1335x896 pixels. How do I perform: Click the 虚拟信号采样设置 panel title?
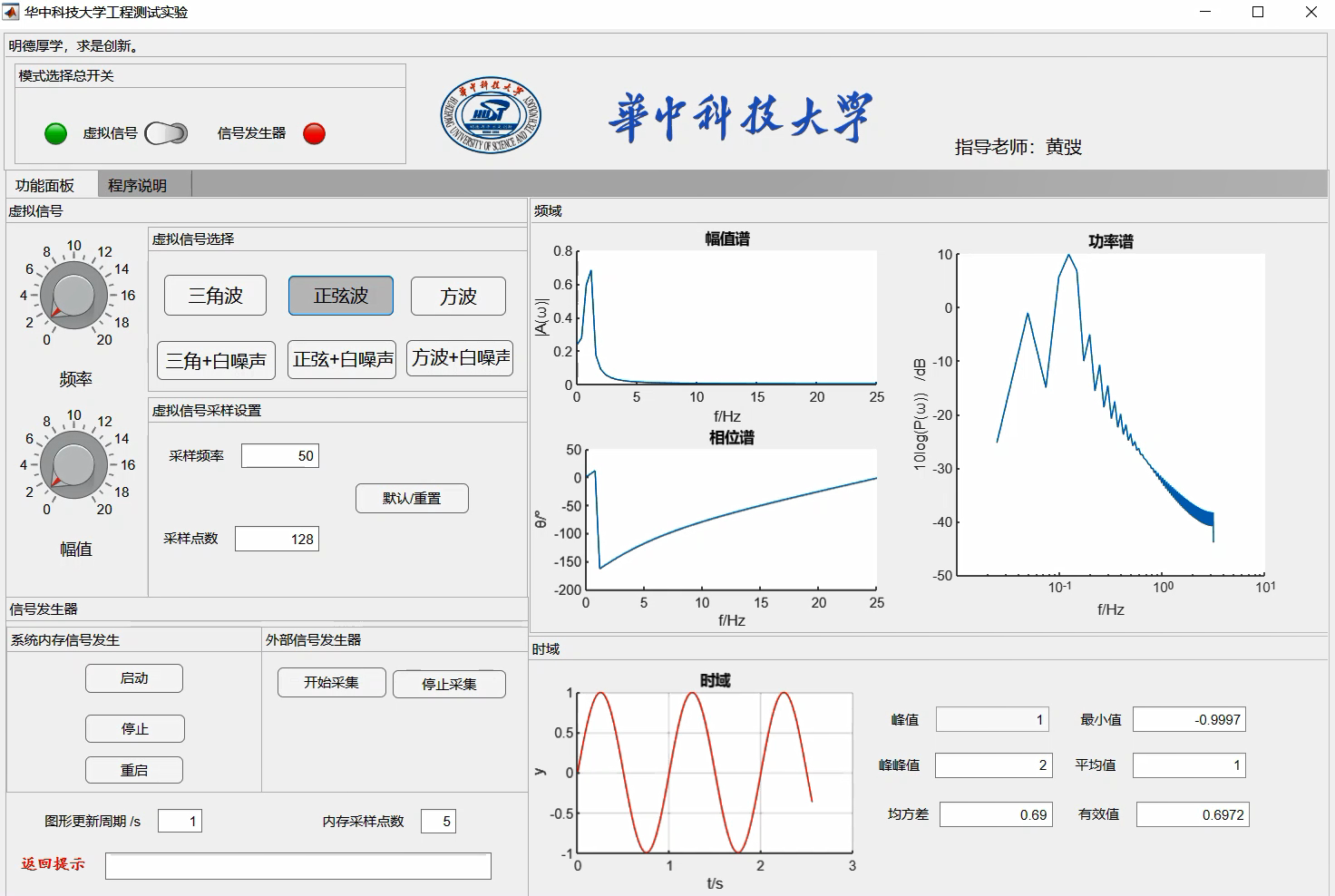pyautogui.click(x=206, y=411)
